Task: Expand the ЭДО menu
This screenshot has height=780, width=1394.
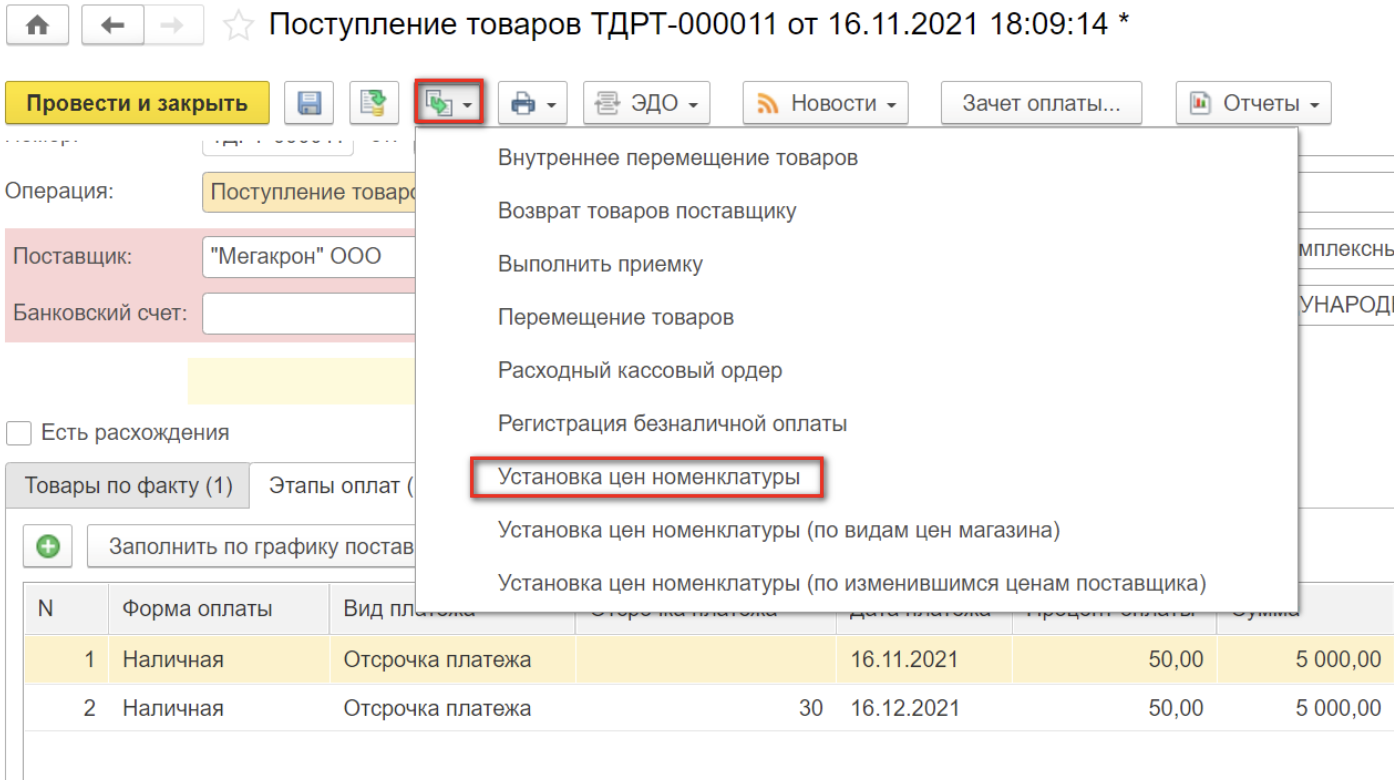Action: click(x=647, y=103)
